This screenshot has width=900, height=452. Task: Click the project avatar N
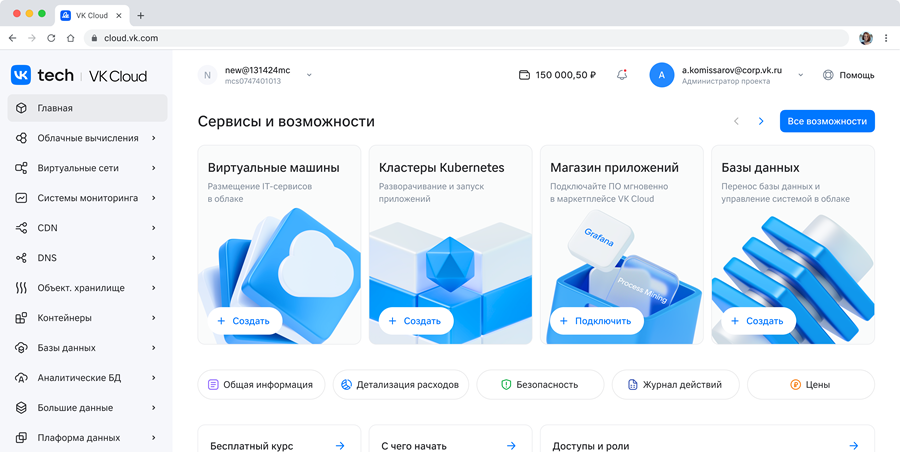pos(207,75)
